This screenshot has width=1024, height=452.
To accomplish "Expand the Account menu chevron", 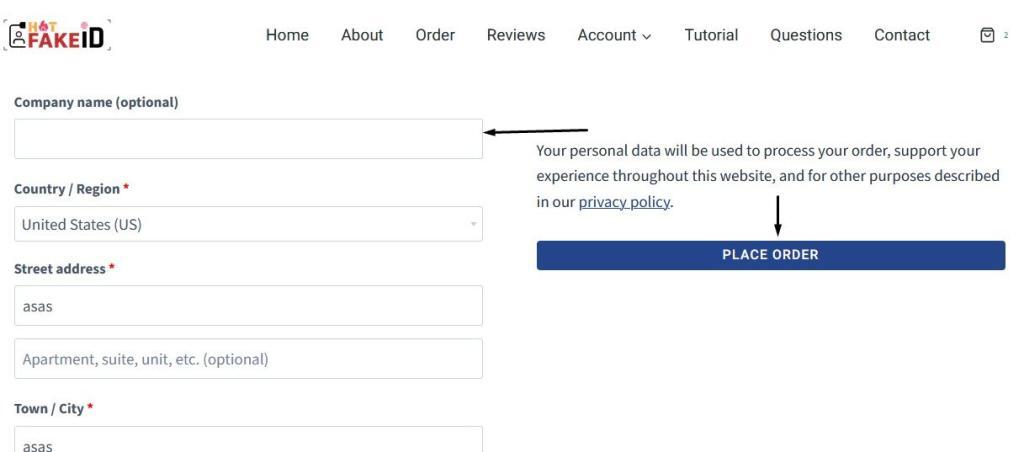I will (x=647, y=37).
